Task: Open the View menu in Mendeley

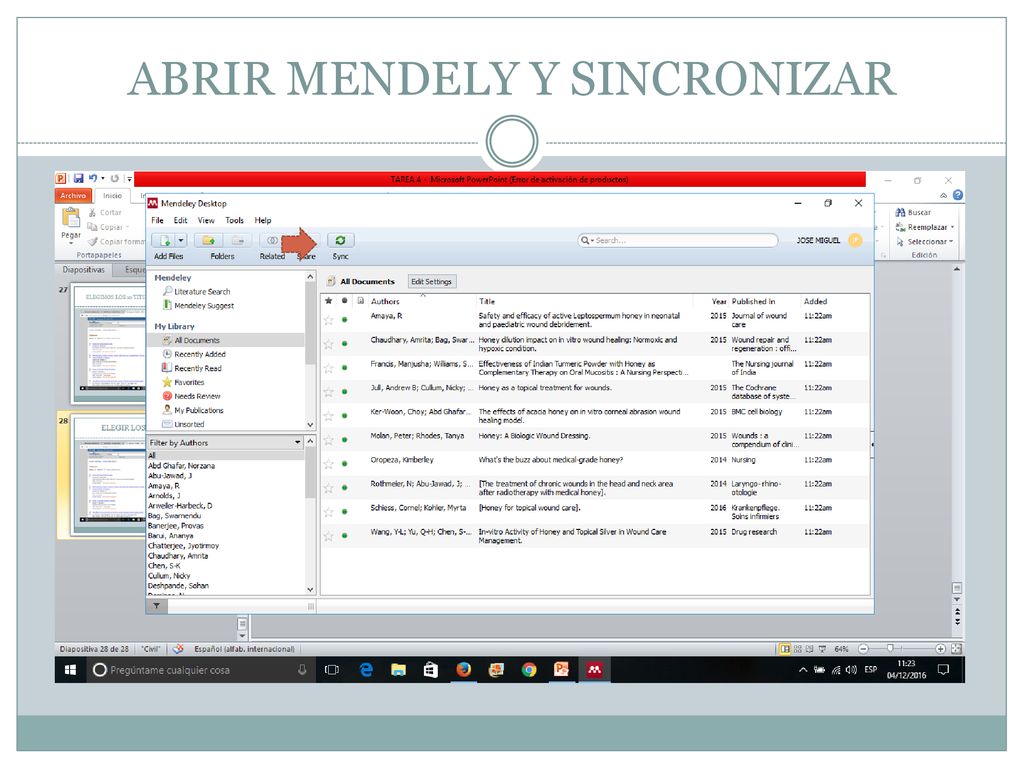Action: pos(206,220)
